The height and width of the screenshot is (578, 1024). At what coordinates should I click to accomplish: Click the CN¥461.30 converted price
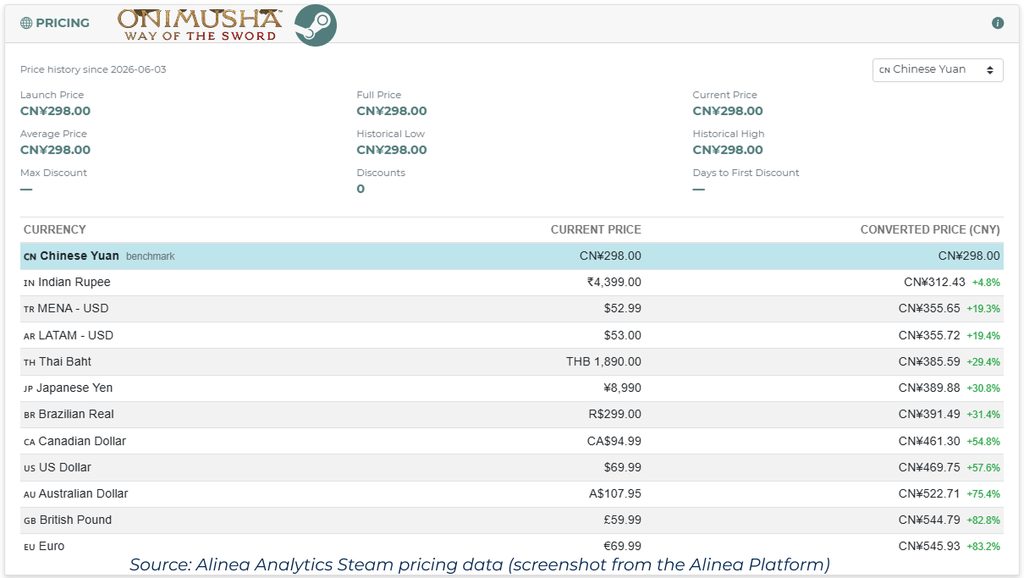pos(929,441)
